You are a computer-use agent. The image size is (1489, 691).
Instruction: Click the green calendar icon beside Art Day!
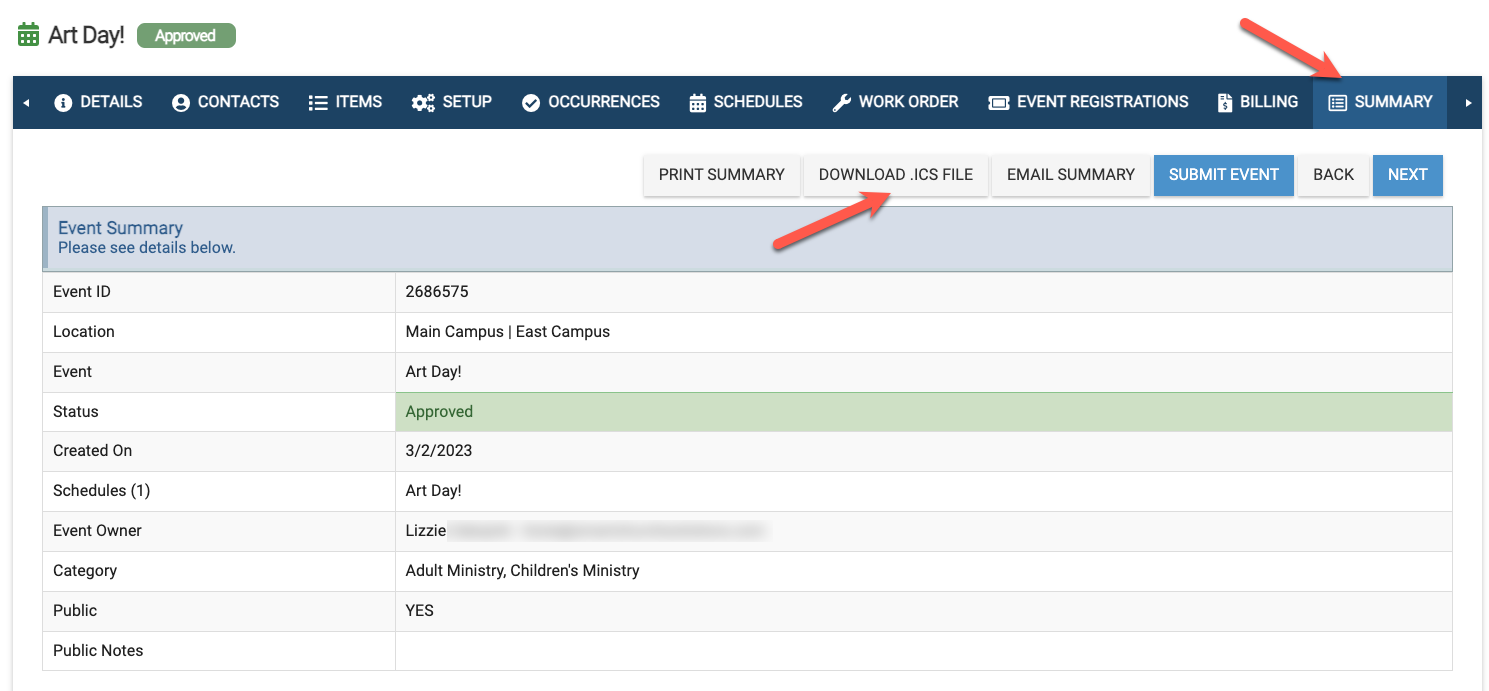pos(29,35)
